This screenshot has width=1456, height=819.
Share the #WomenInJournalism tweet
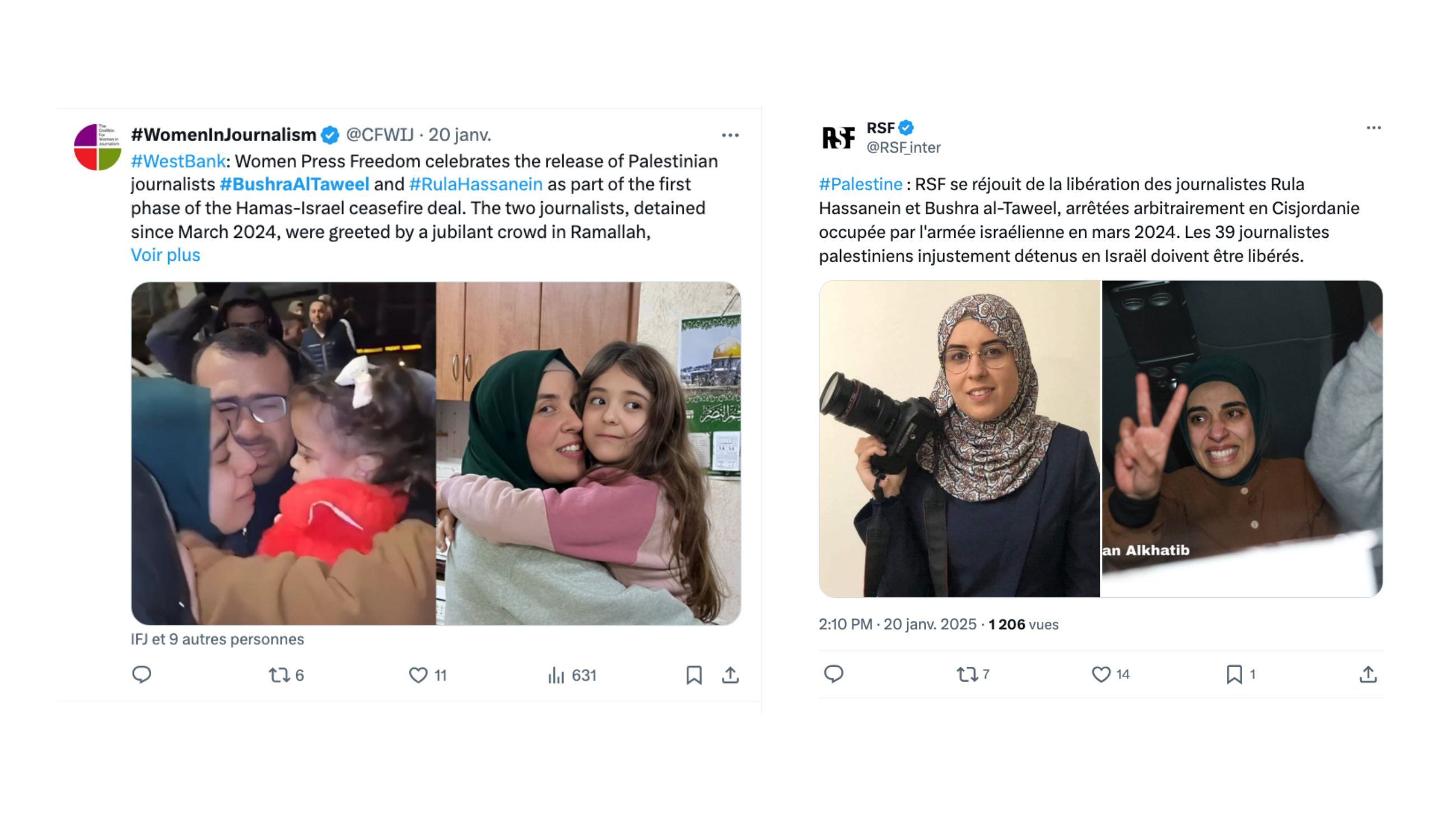730,675
